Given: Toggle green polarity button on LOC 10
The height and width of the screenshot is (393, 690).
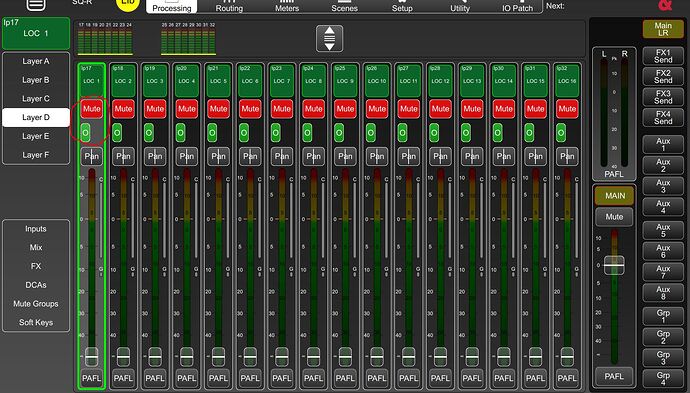Looking at the screenshot, I should click(371, 132).
